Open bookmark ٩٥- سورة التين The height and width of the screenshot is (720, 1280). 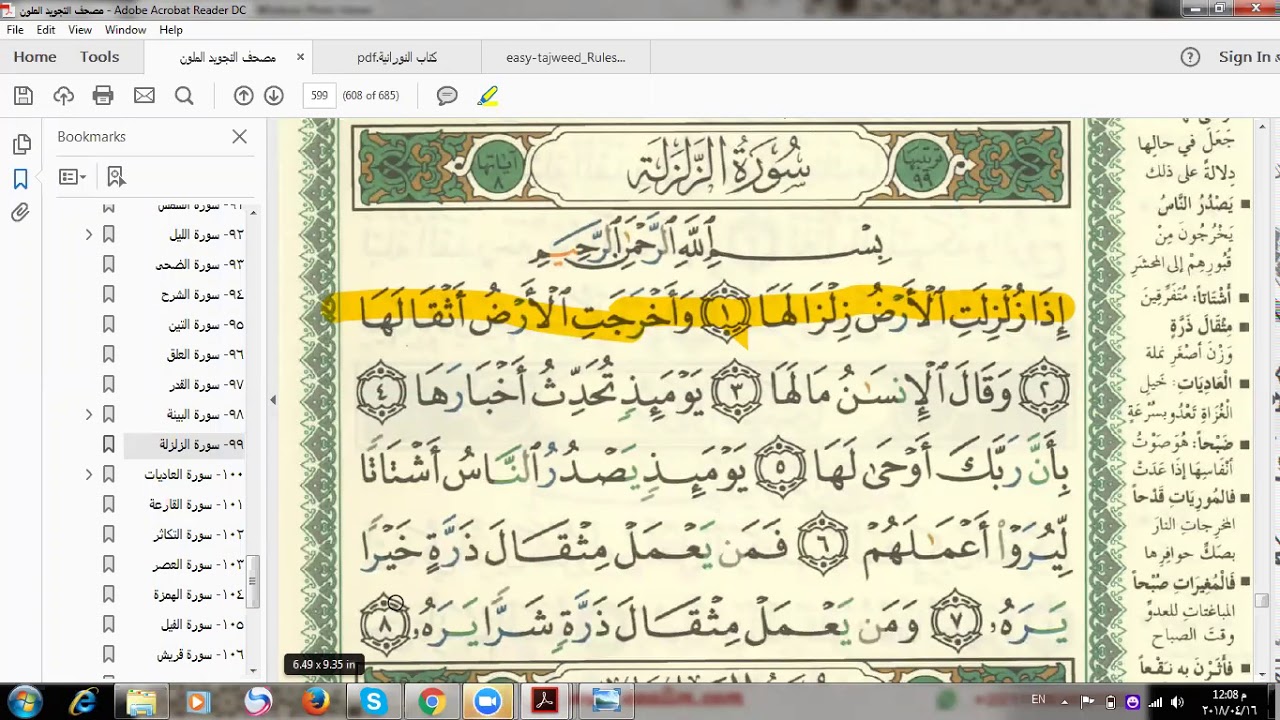[x=206, y=325]
